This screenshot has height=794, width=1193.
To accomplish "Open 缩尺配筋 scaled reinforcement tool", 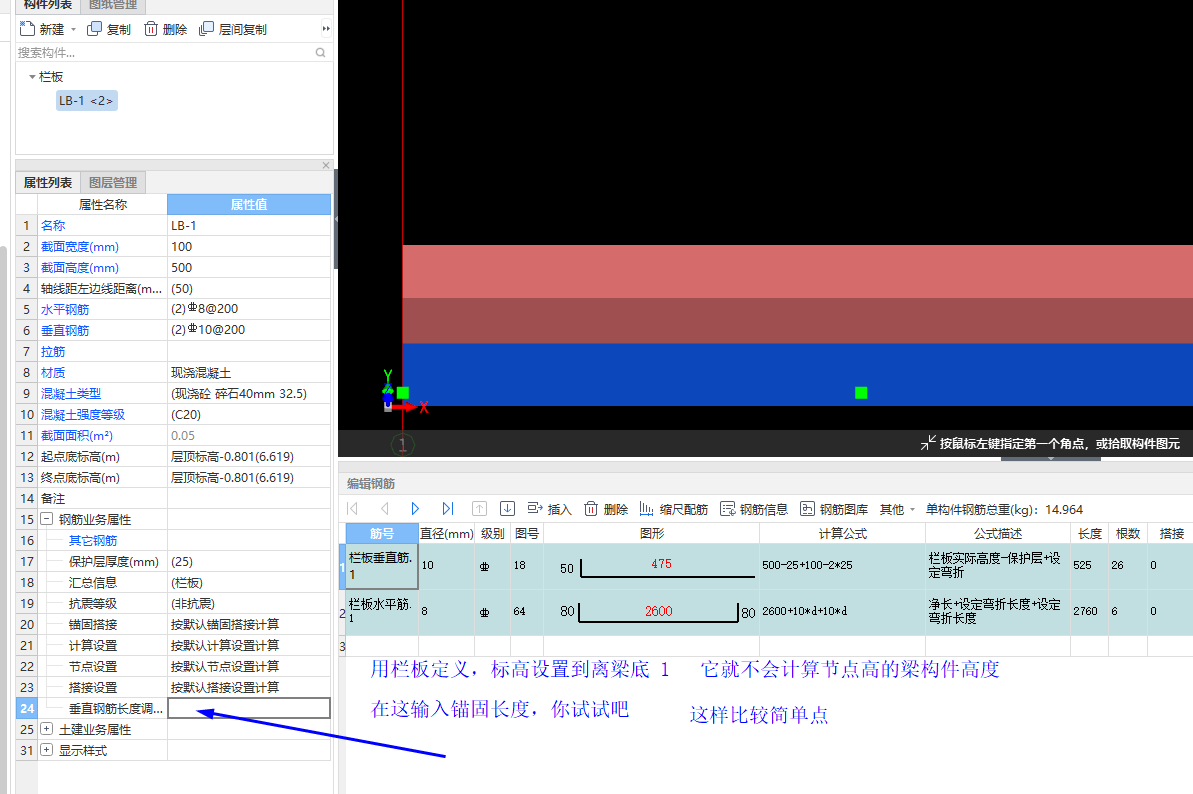I will [673, 509].
